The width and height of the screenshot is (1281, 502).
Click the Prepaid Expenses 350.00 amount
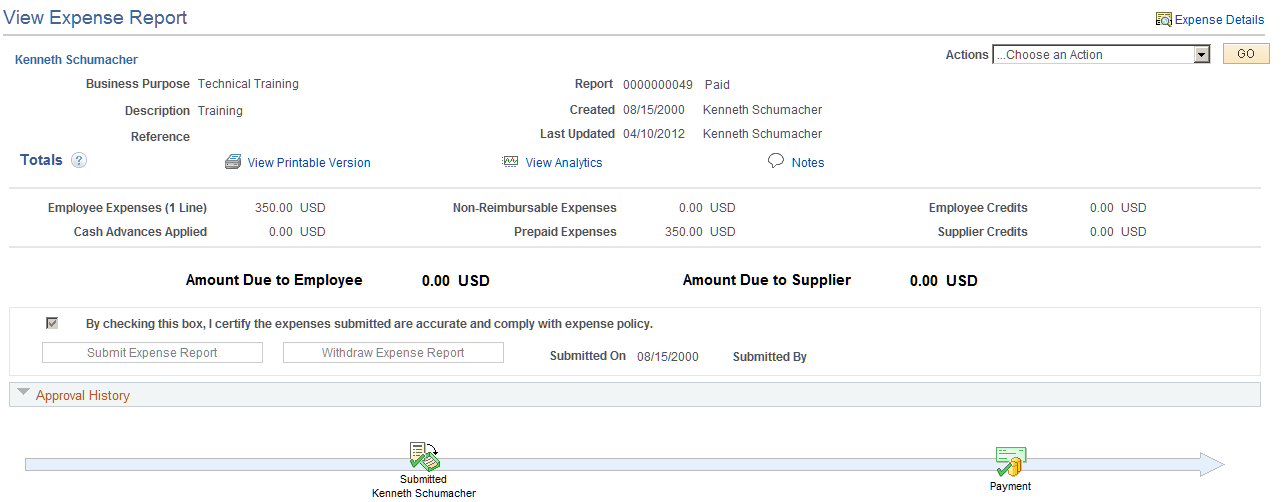[x=684, y=232]
